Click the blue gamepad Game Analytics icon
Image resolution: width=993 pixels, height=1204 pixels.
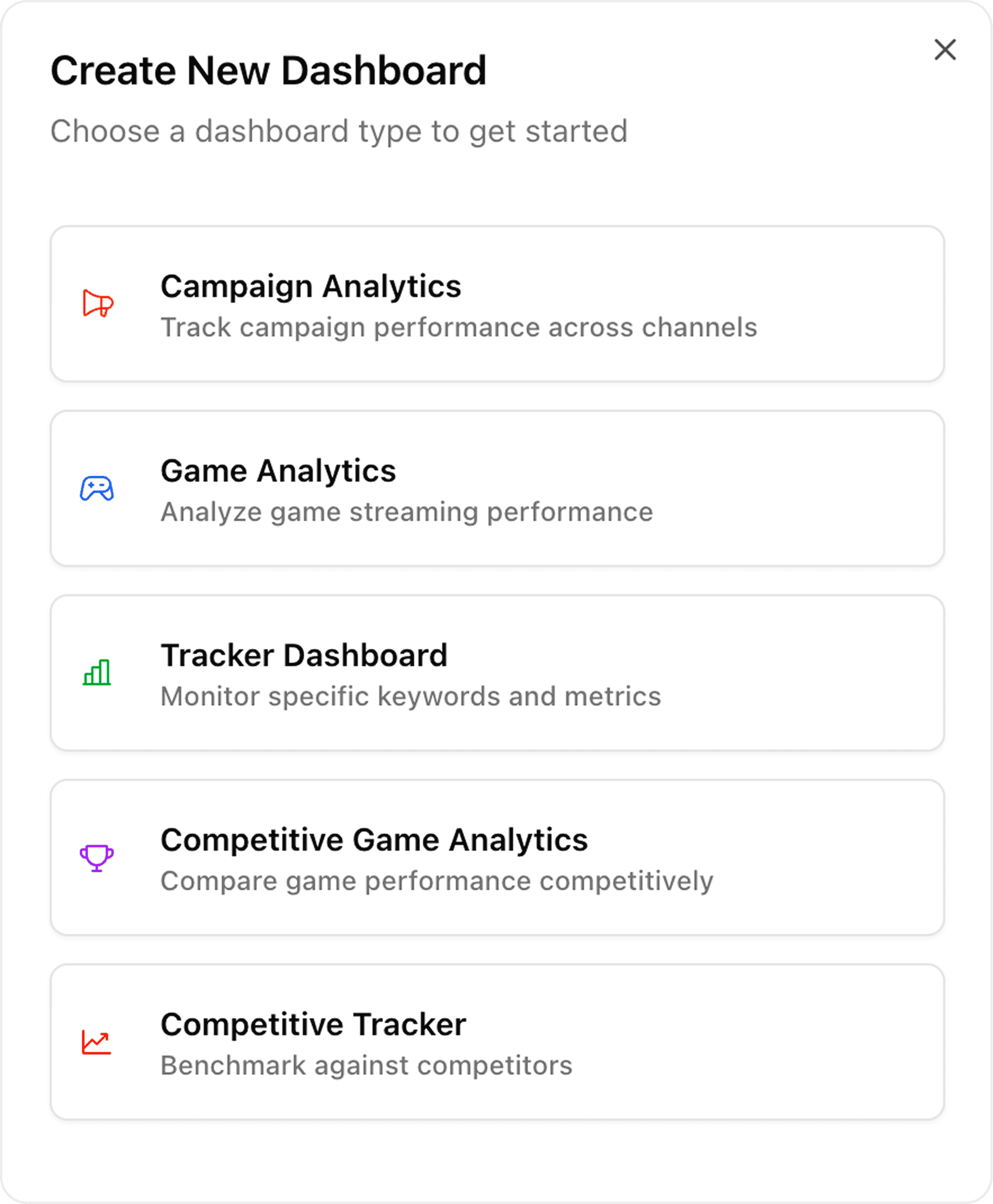(97, 489)
